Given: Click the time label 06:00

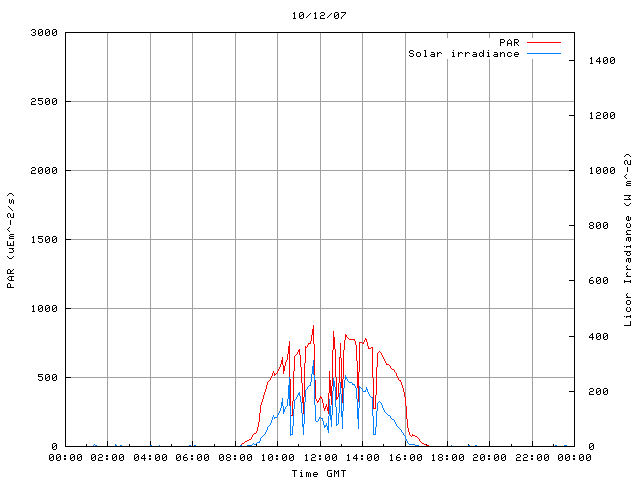Looking at the screenshot, I should point(192,458).
